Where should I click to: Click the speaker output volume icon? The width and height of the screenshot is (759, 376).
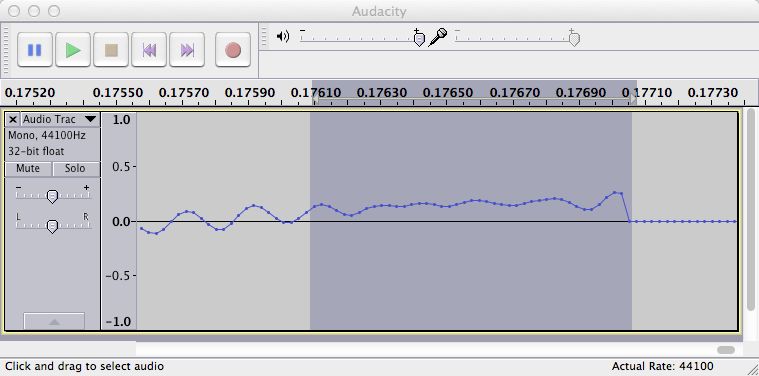pos(283,36)
